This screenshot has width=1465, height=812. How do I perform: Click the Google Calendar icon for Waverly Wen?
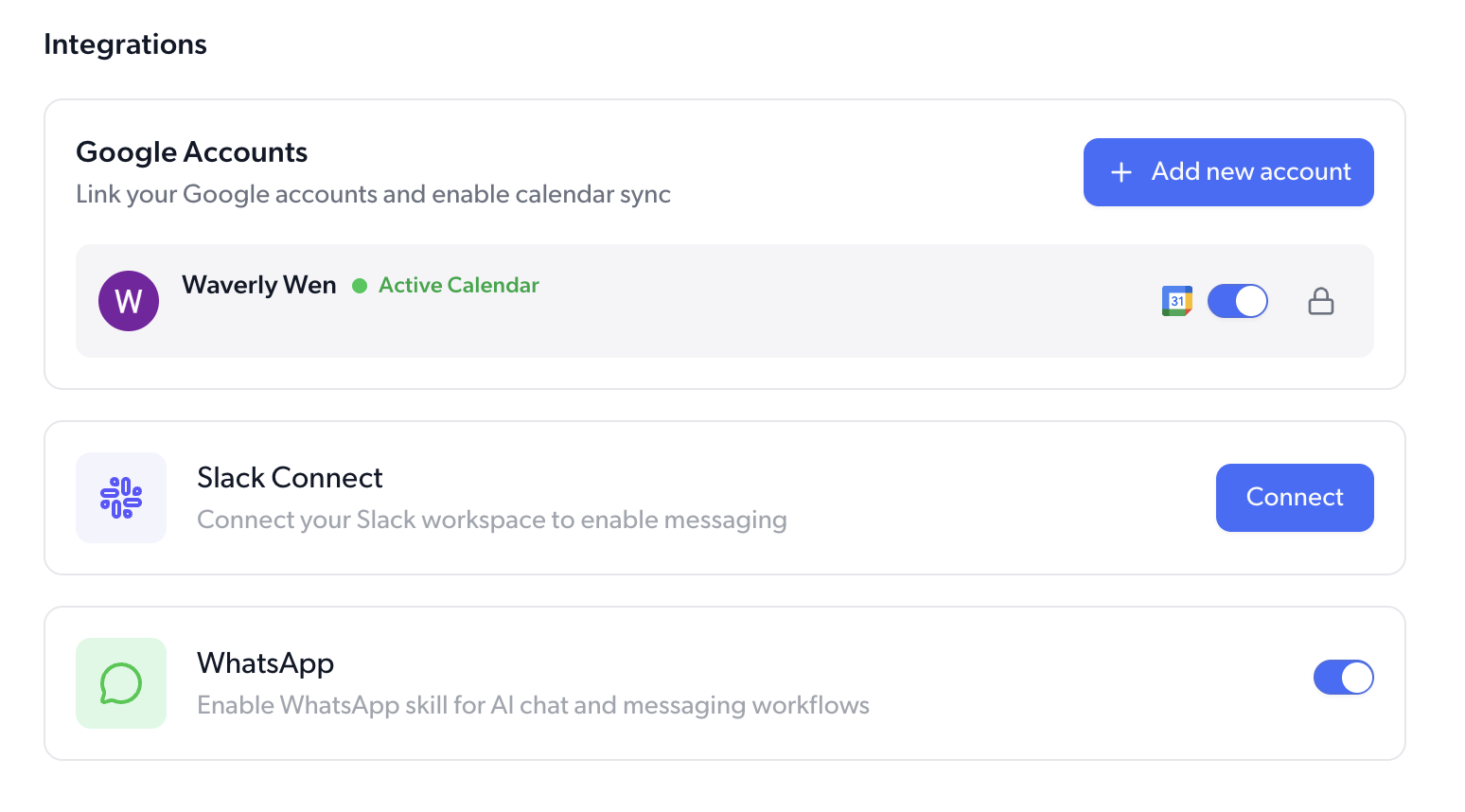tap(1177, 301)
